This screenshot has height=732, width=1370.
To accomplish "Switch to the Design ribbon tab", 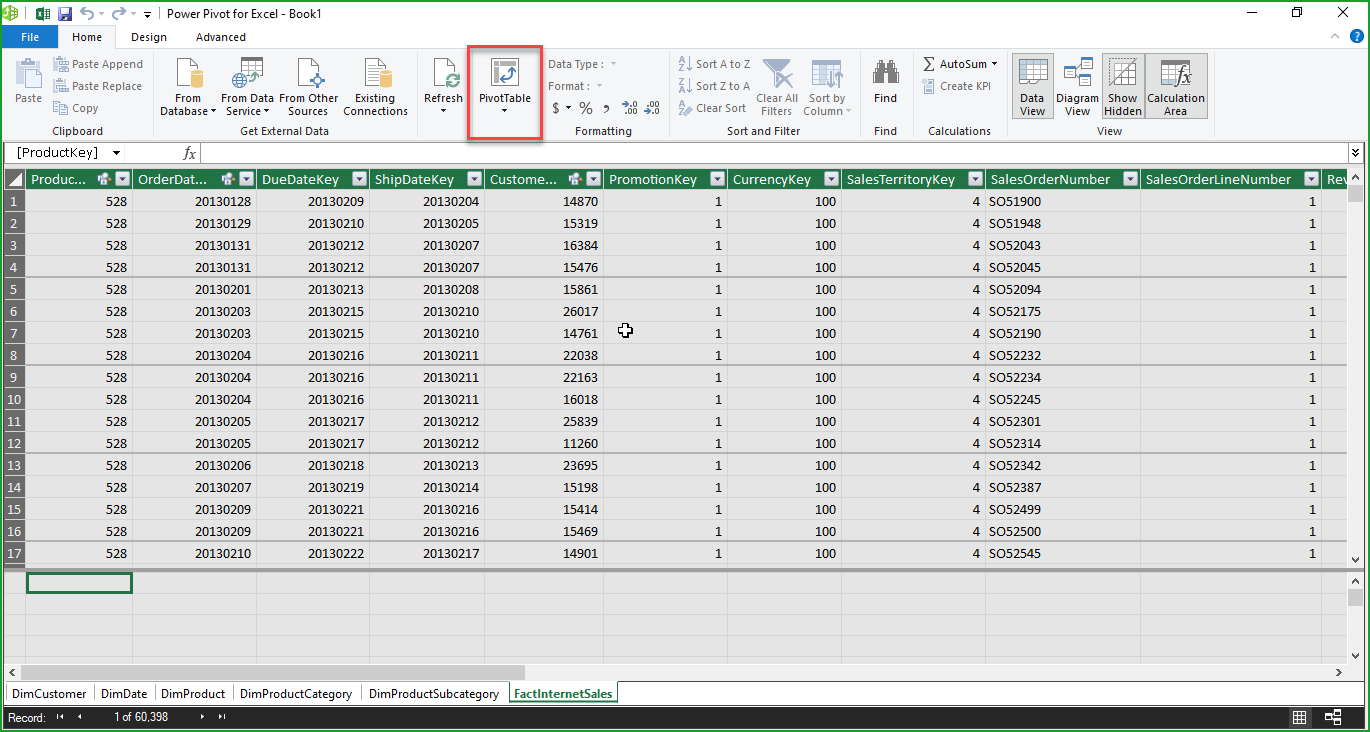I will click(x=149, y=37).
